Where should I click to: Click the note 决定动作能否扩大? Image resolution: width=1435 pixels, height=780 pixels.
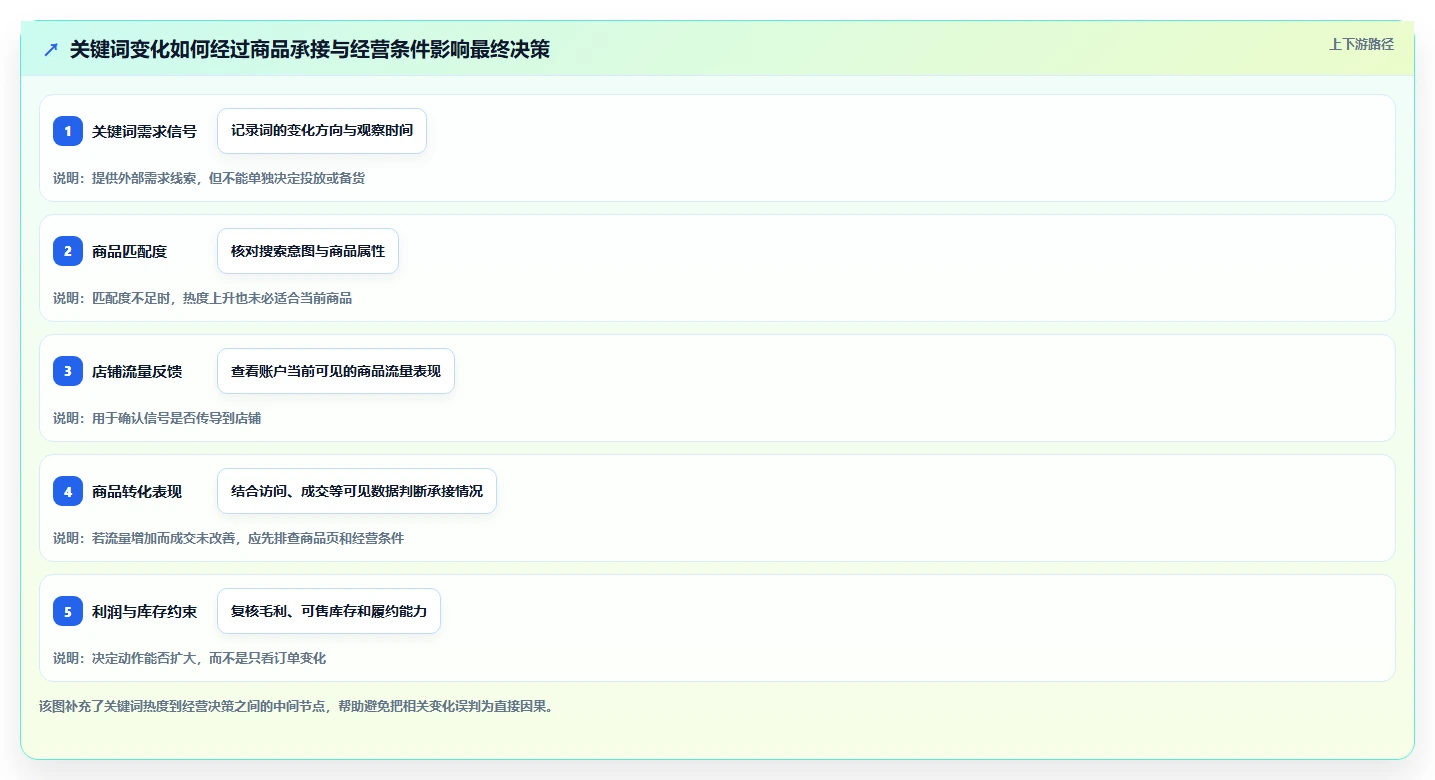(x=190, y=658)
